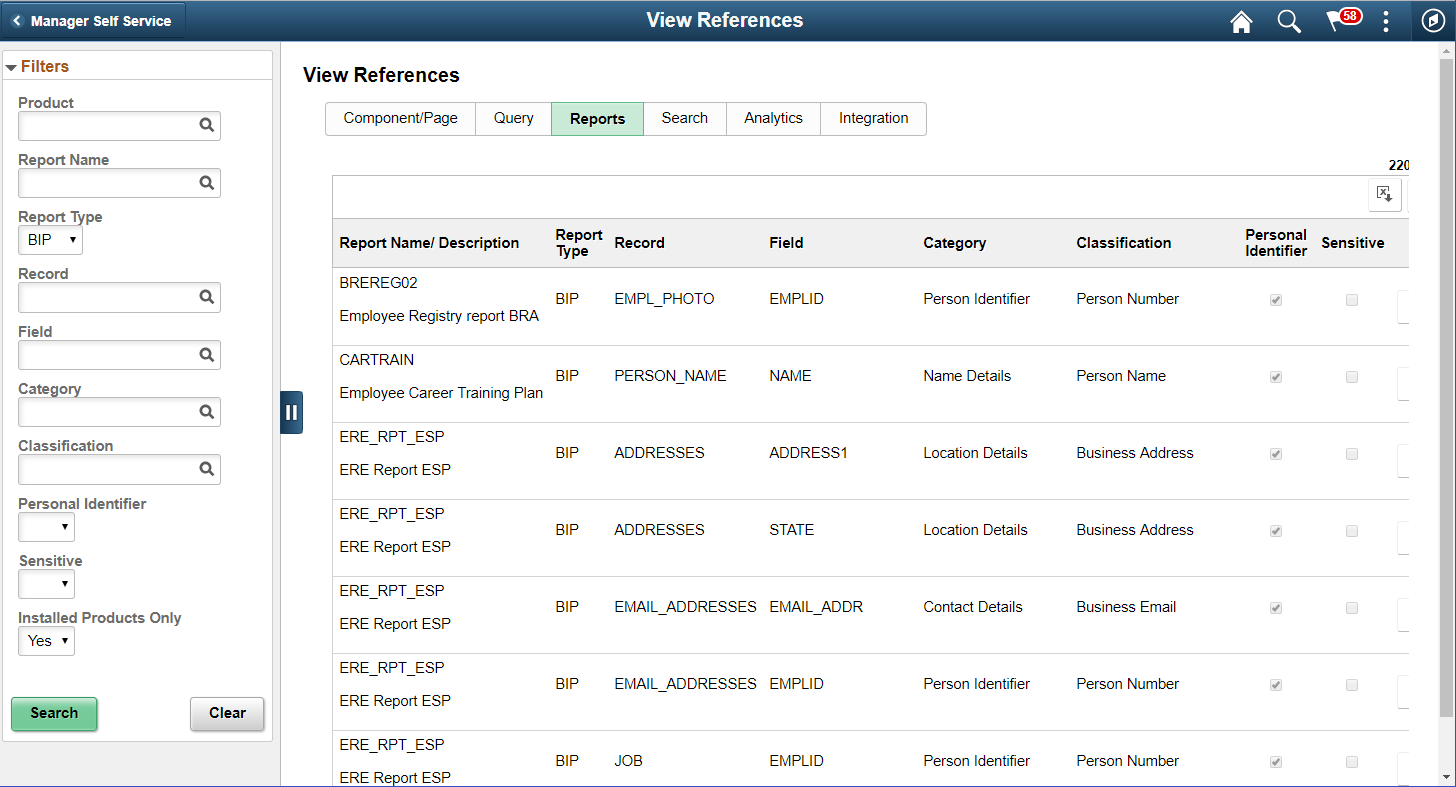Open the Installed Products Only dropdown
The width and height of the screenshot is (1456, 787).
[x=46, y=641]
